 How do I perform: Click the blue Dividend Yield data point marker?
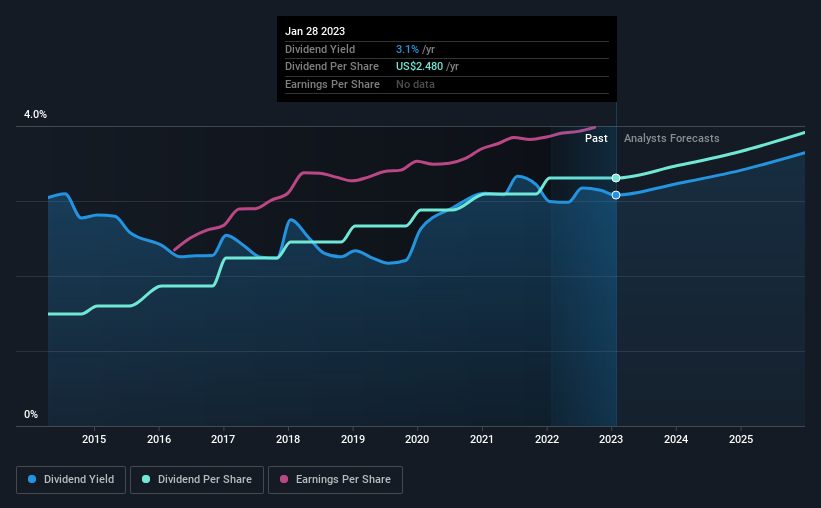(x=616, y=195)
